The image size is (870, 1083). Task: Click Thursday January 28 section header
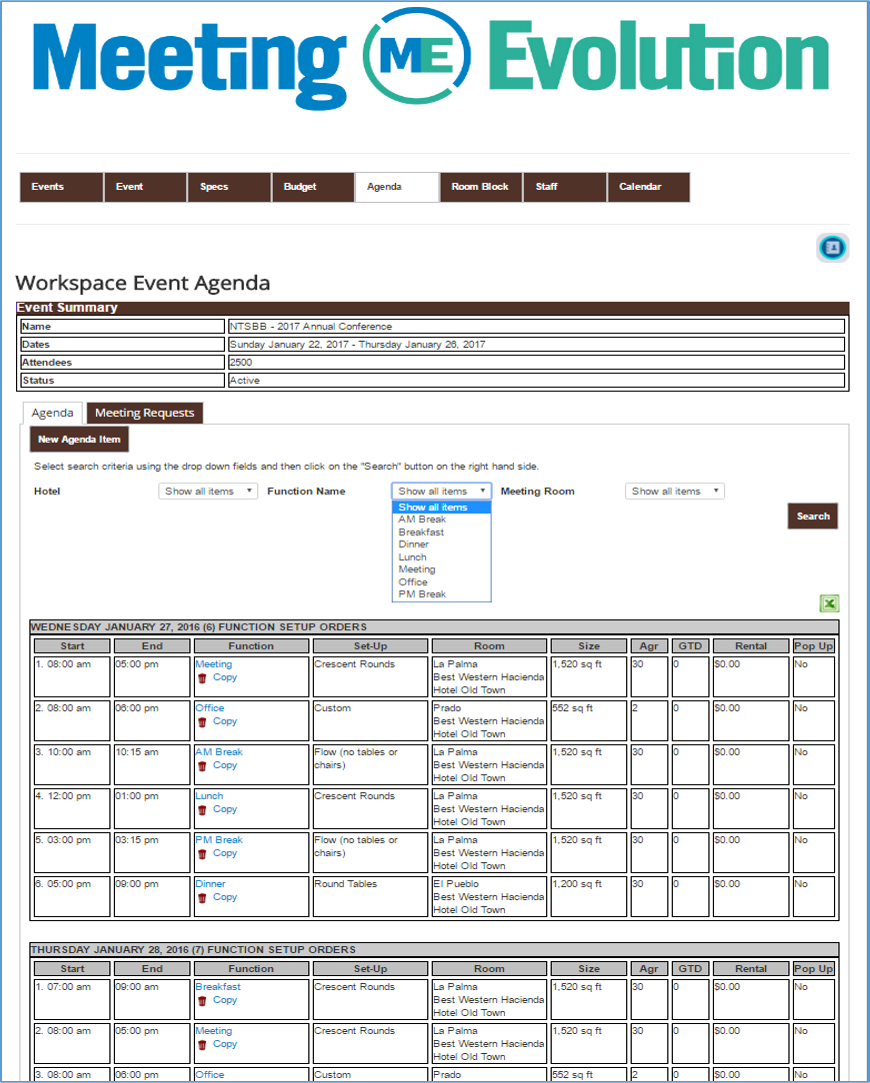click(434, 950)
